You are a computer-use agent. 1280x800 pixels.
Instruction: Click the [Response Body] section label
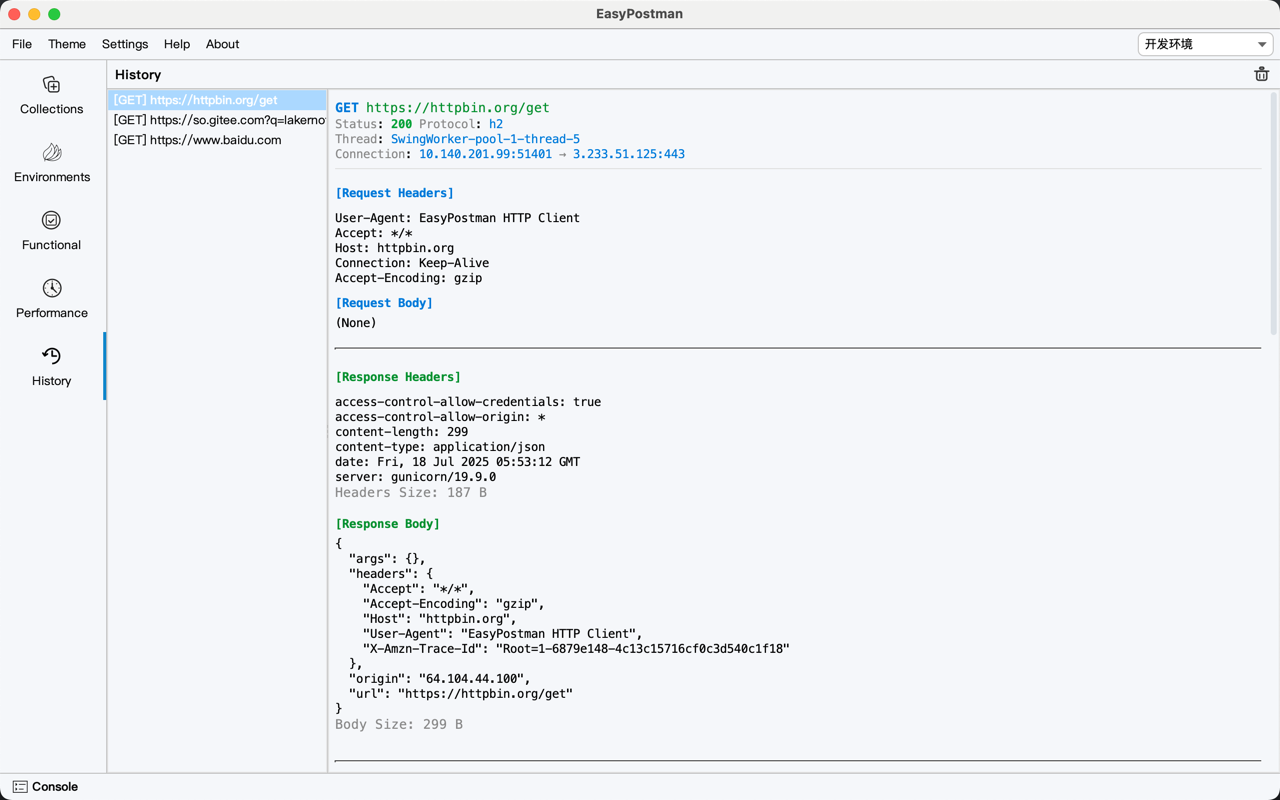click(x=387, y=524)
